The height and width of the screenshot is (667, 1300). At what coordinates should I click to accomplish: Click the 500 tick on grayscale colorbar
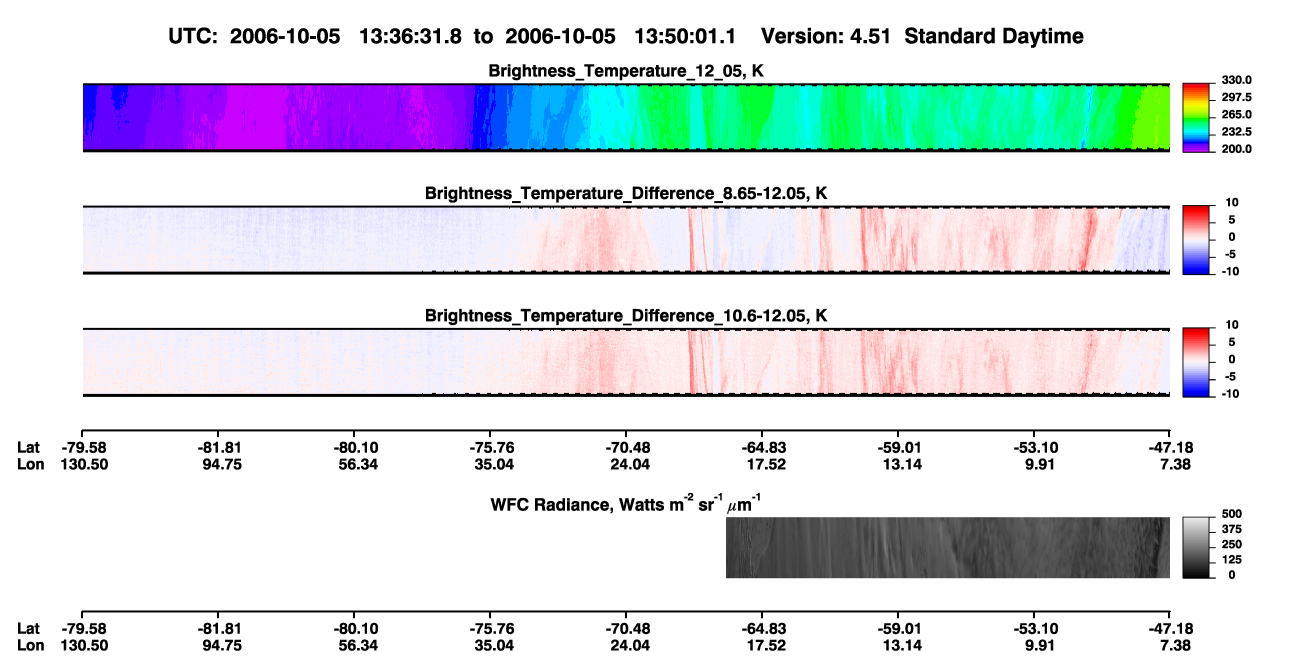pos(1230,514)
